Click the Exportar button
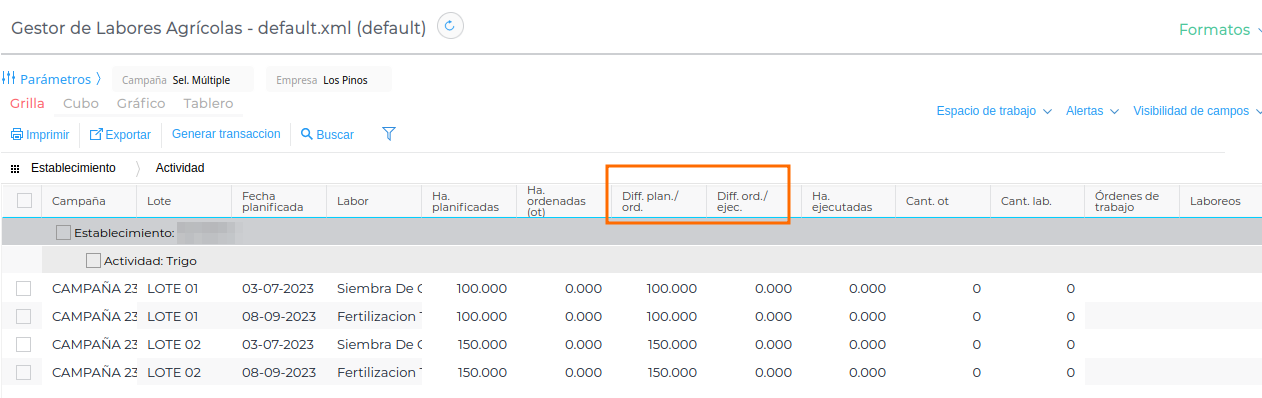 tap(120, 134)
